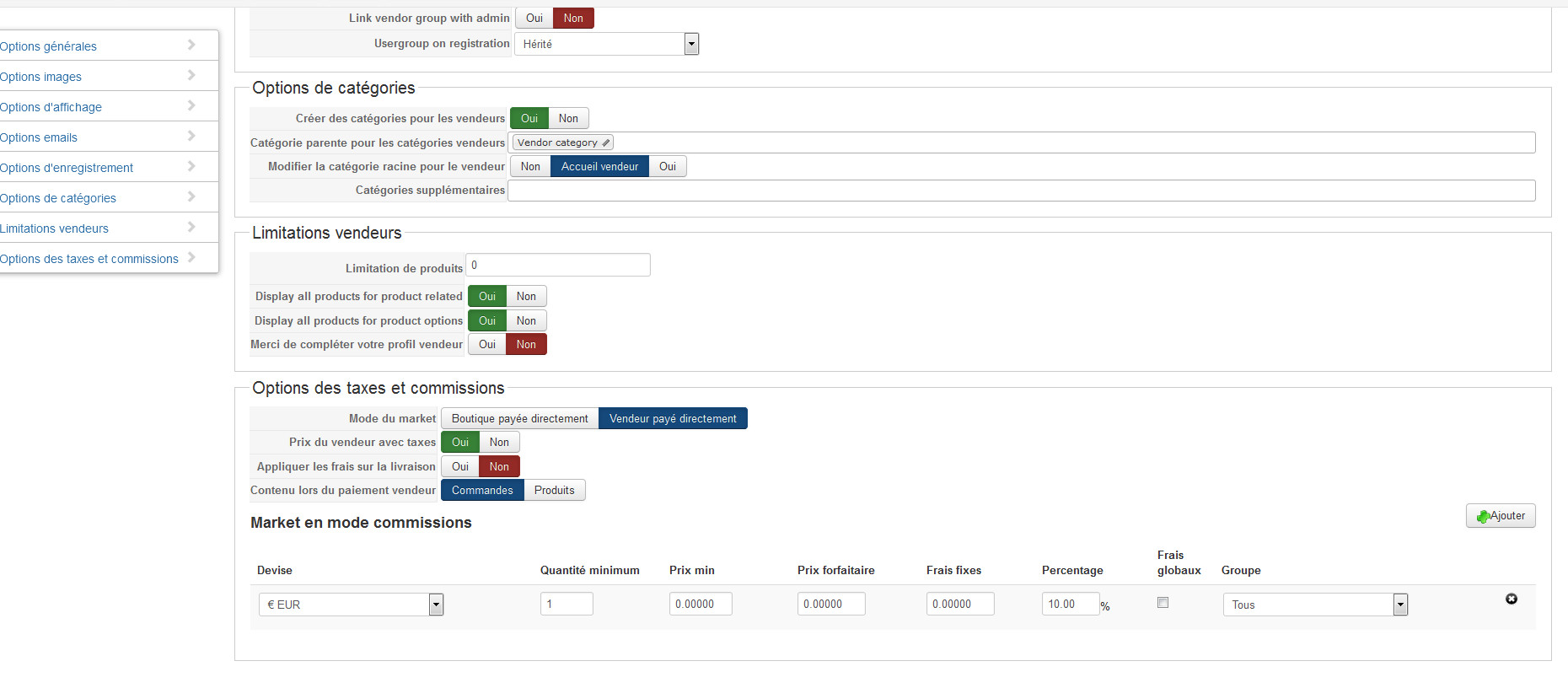Screen dimensions: 1568x688
Task: Click the Options emails chevron arrow
Action: [191, 136]
